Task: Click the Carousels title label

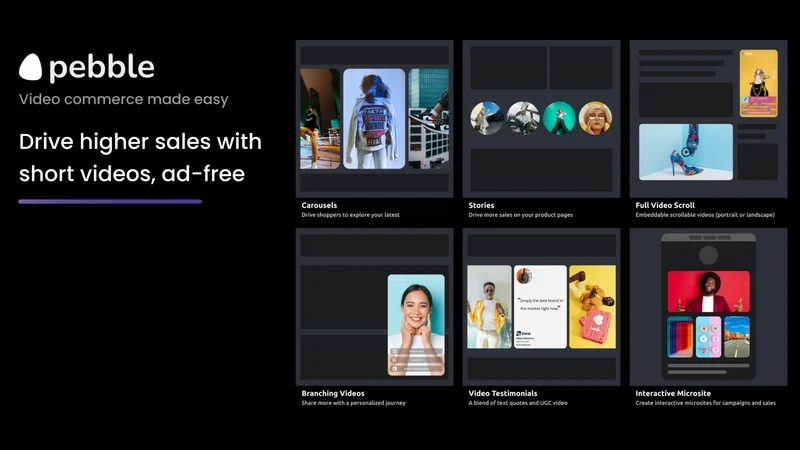Action: tap(319, 205)
